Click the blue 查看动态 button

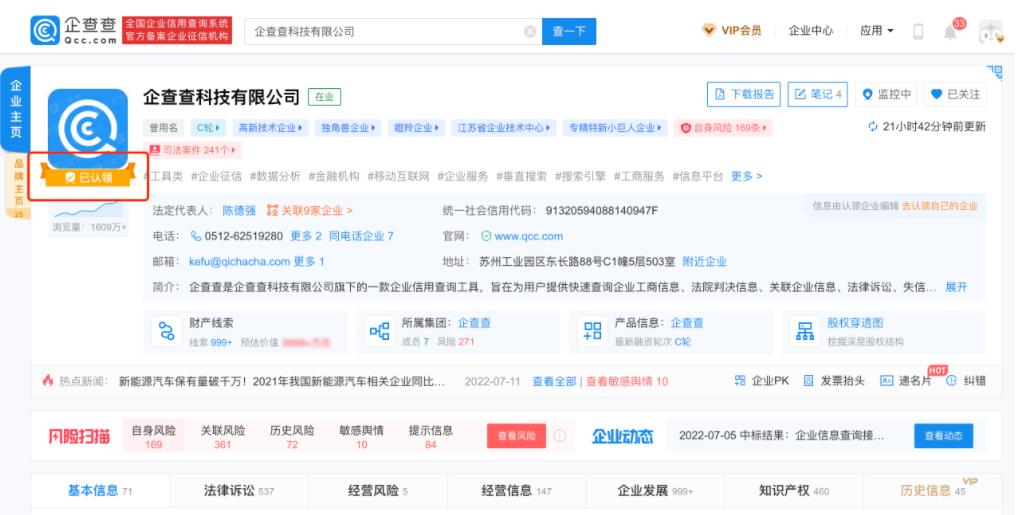click(943, 436)
